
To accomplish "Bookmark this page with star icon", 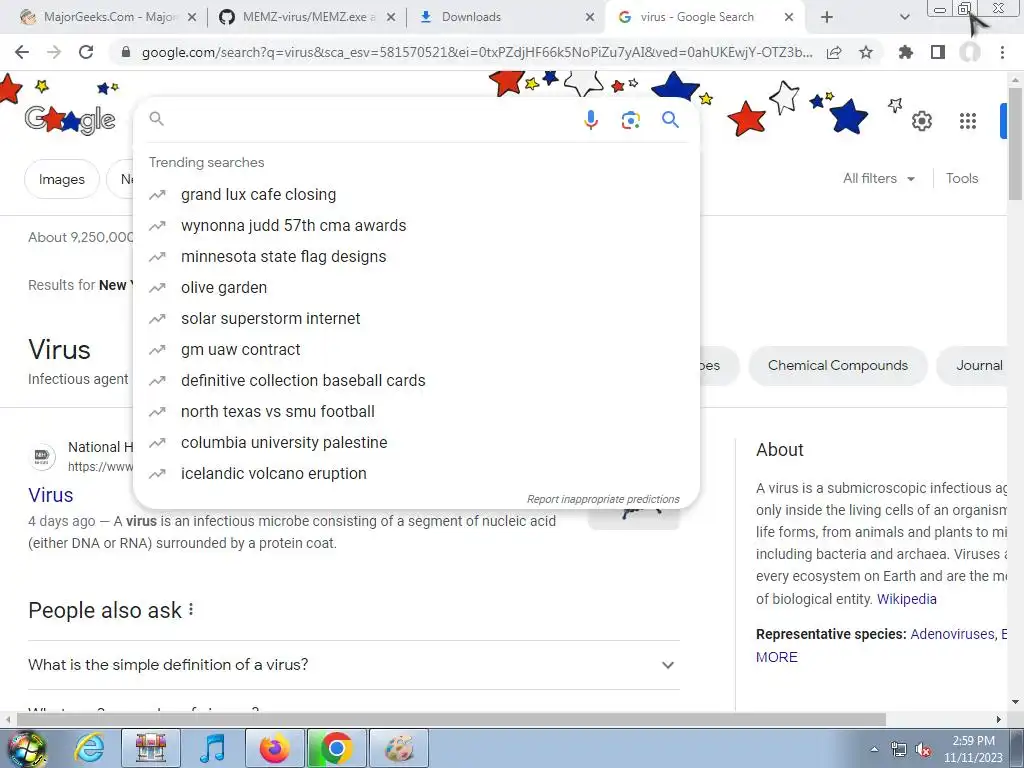I will pos(866,53).
